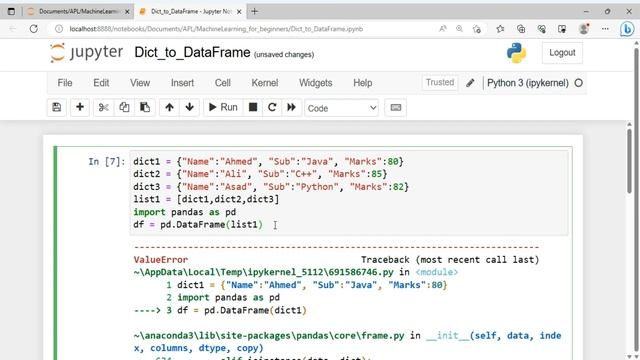Click the list1 = [dict1,dict2,dict3] line
This screenshot has width=640, height=360.
206,199
